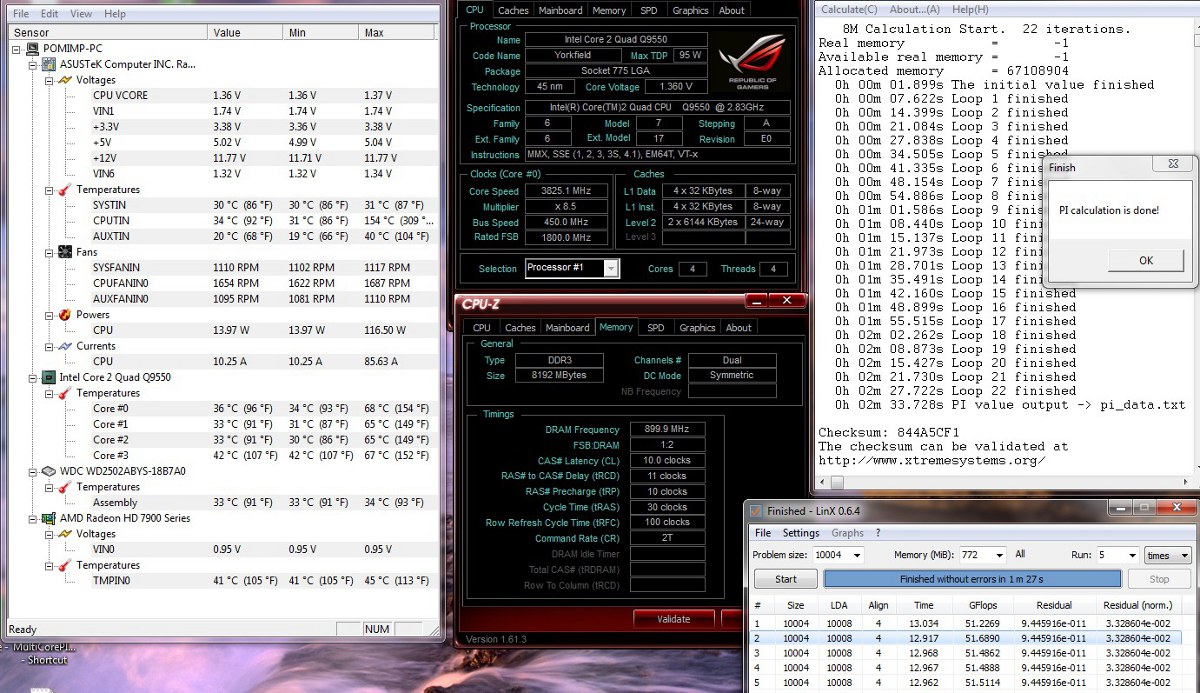The height and width of the screenshot is (693, 1200).
Task: Click the Fans category fan icon
Action: 64,252
